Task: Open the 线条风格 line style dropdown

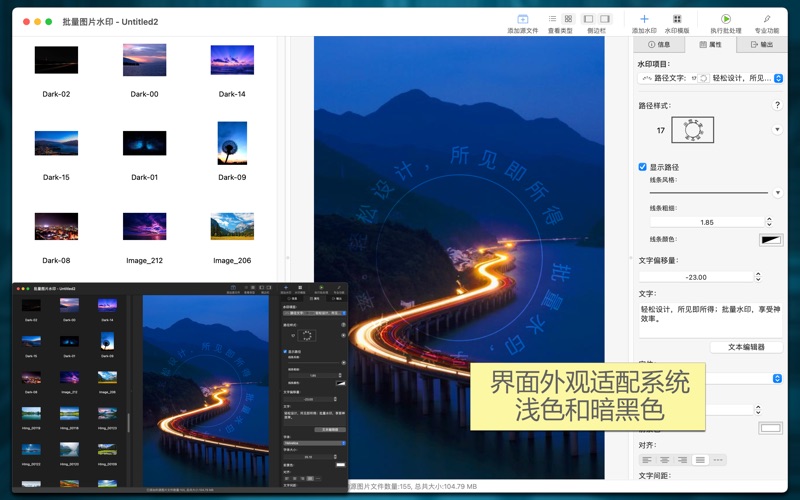Action: (777, 192)
